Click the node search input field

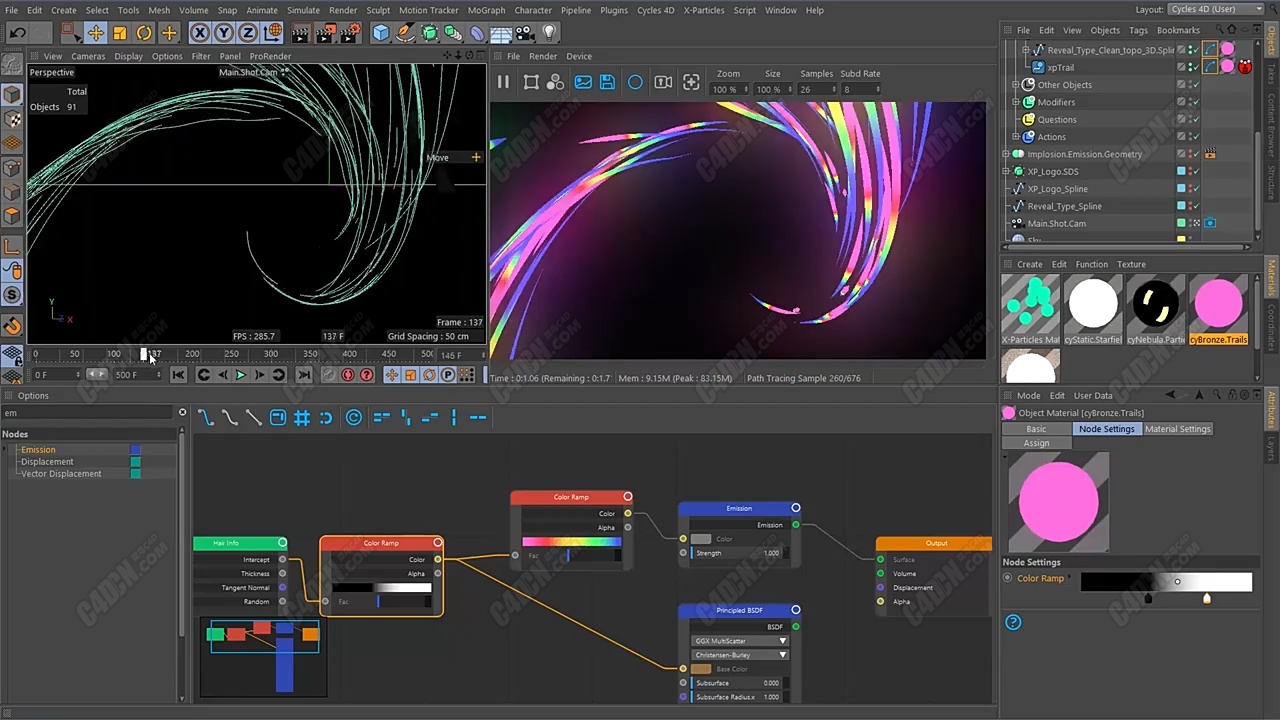pyautogui.click(x=88, y=412)
